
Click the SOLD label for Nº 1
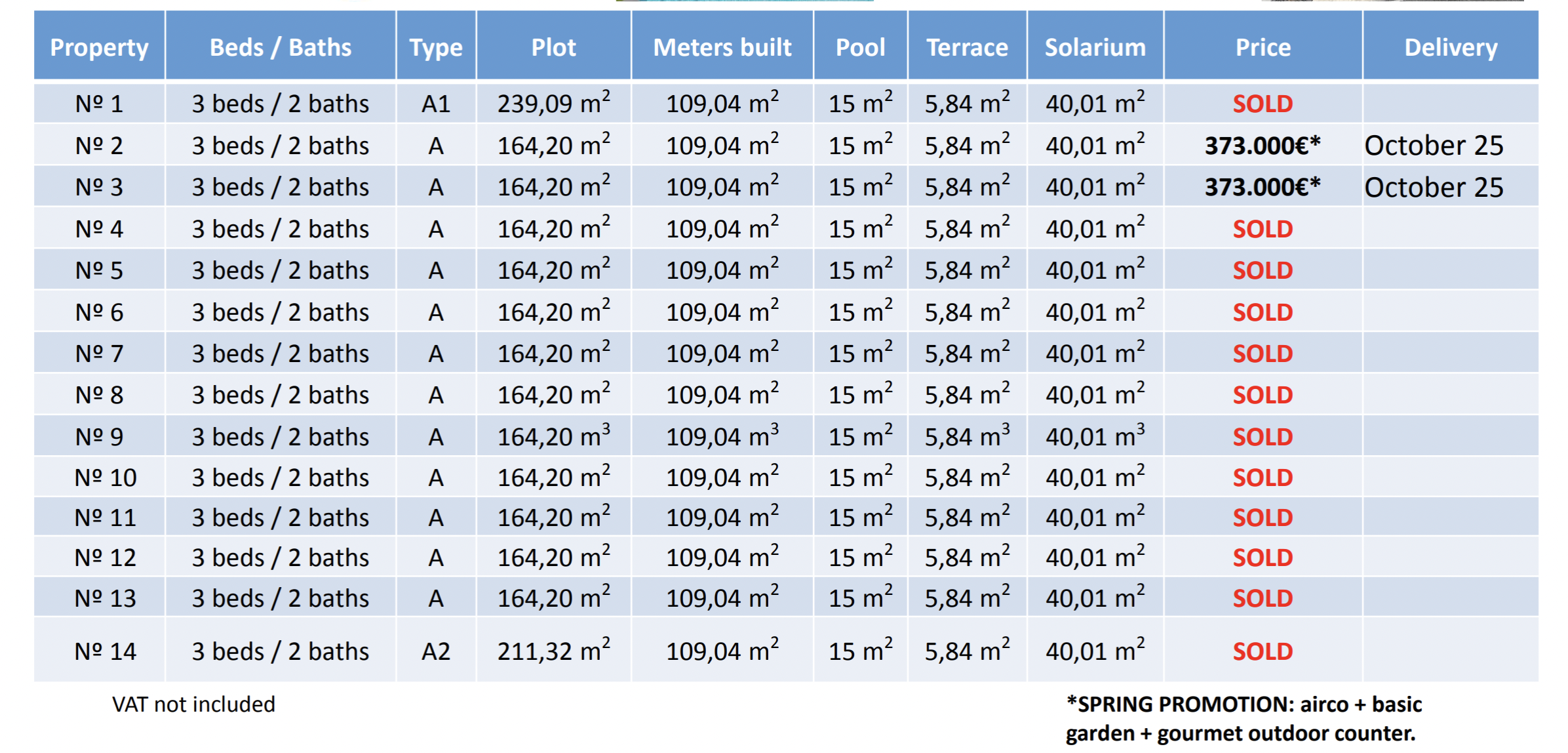(x=1263, y=104)
